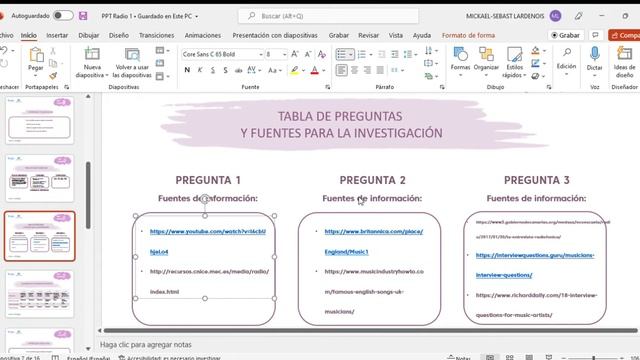Increase font size with the larger A
This screenshot has width=640, height=360.
(295, 54)
